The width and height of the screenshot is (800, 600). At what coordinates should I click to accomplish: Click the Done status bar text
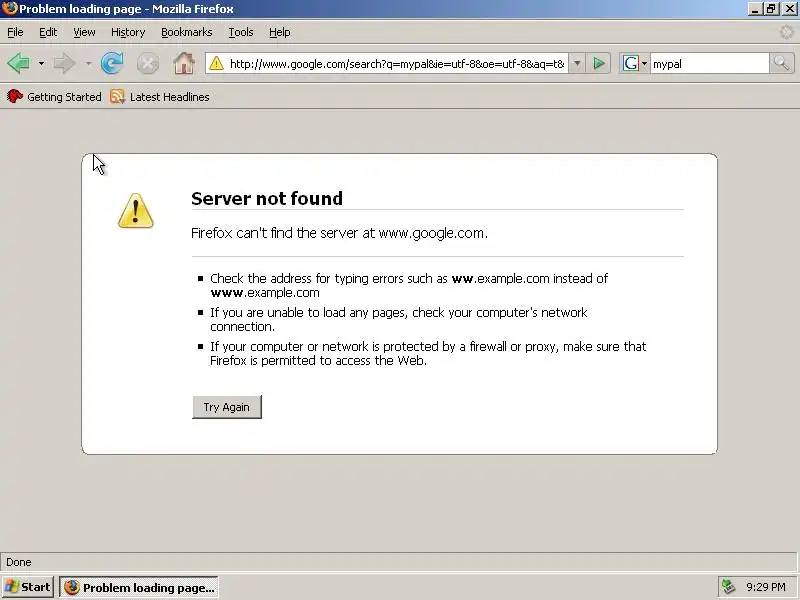[x=19, y=562]
